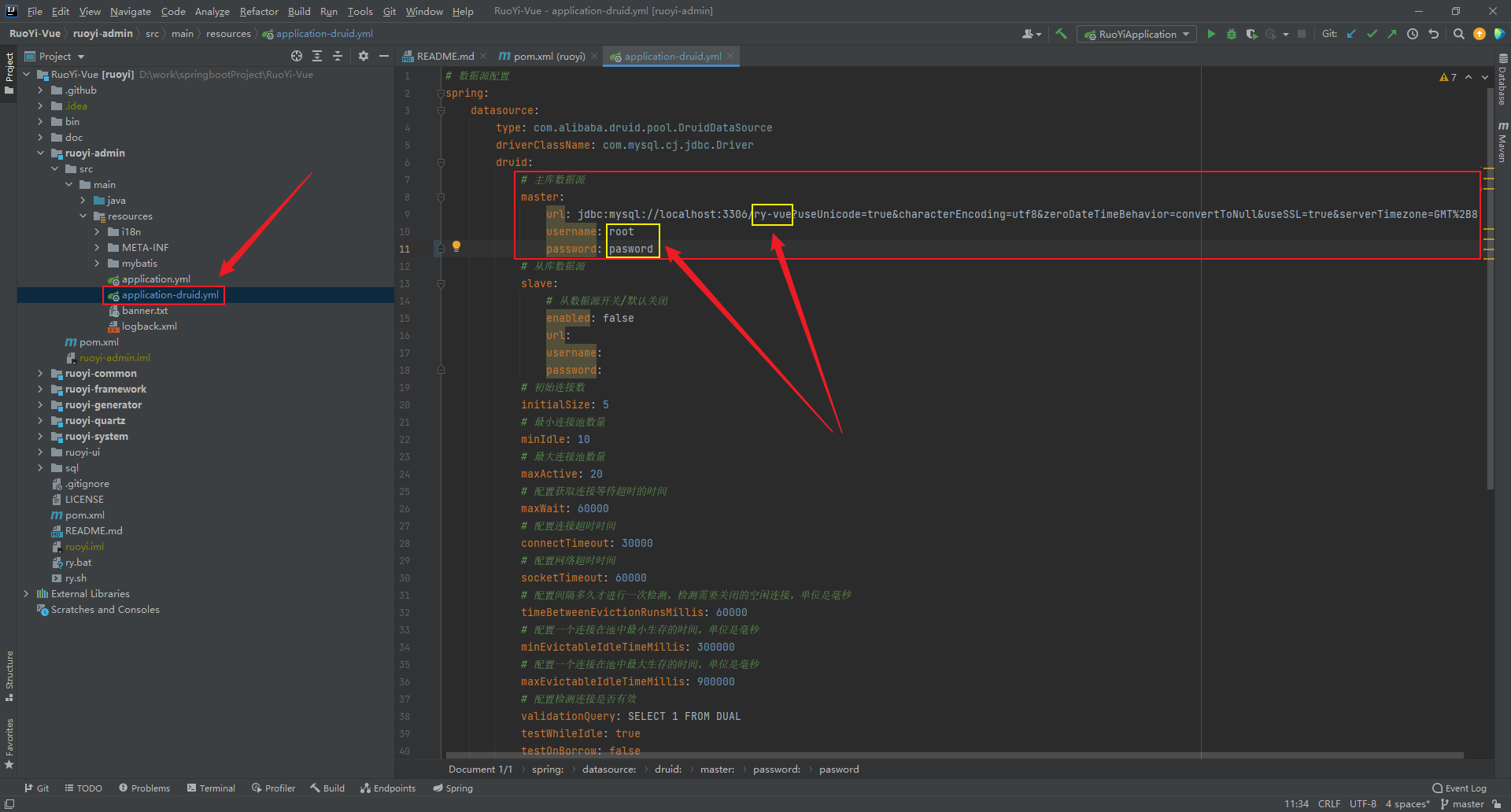Click the Git push arrow icon

[x=1392, y=34]
